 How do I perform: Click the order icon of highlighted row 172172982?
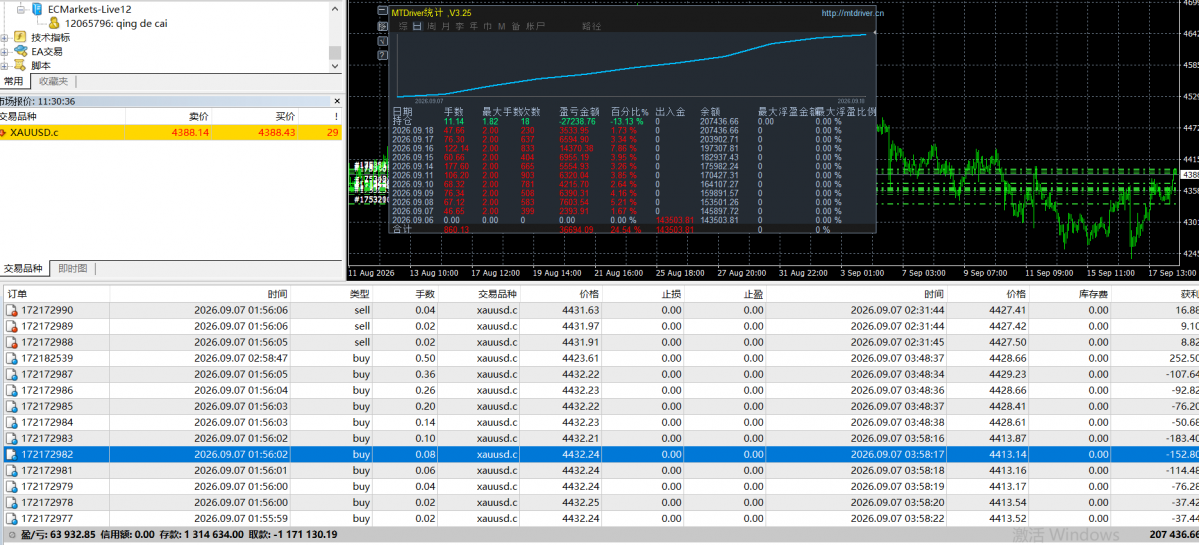pyautogui.click(x=11, y=454)
